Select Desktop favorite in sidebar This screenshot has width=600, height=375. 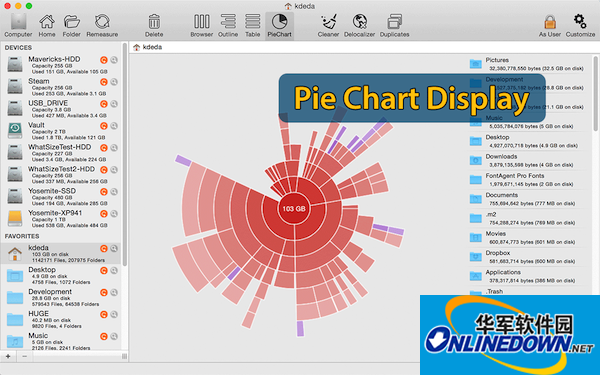pos(61,276)
